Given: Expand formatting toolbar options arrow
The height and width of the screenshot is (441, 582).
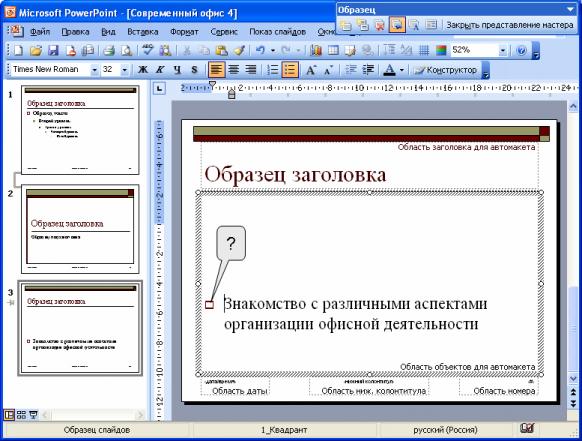Looking at the screenshot, I should point(485,71).
